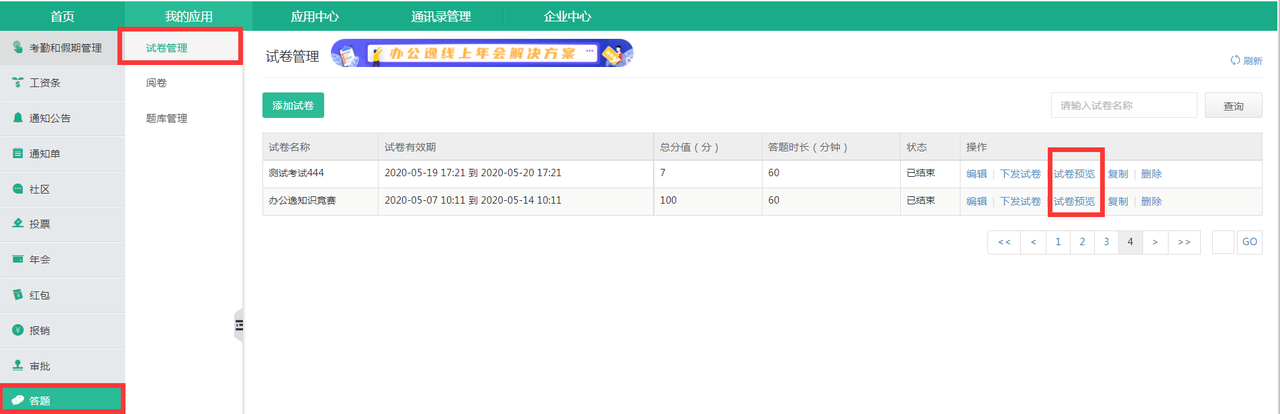Click the validity period starting 2020-05-19 17:21
This screenshot has height=414, width=1280.
point(473,174)
